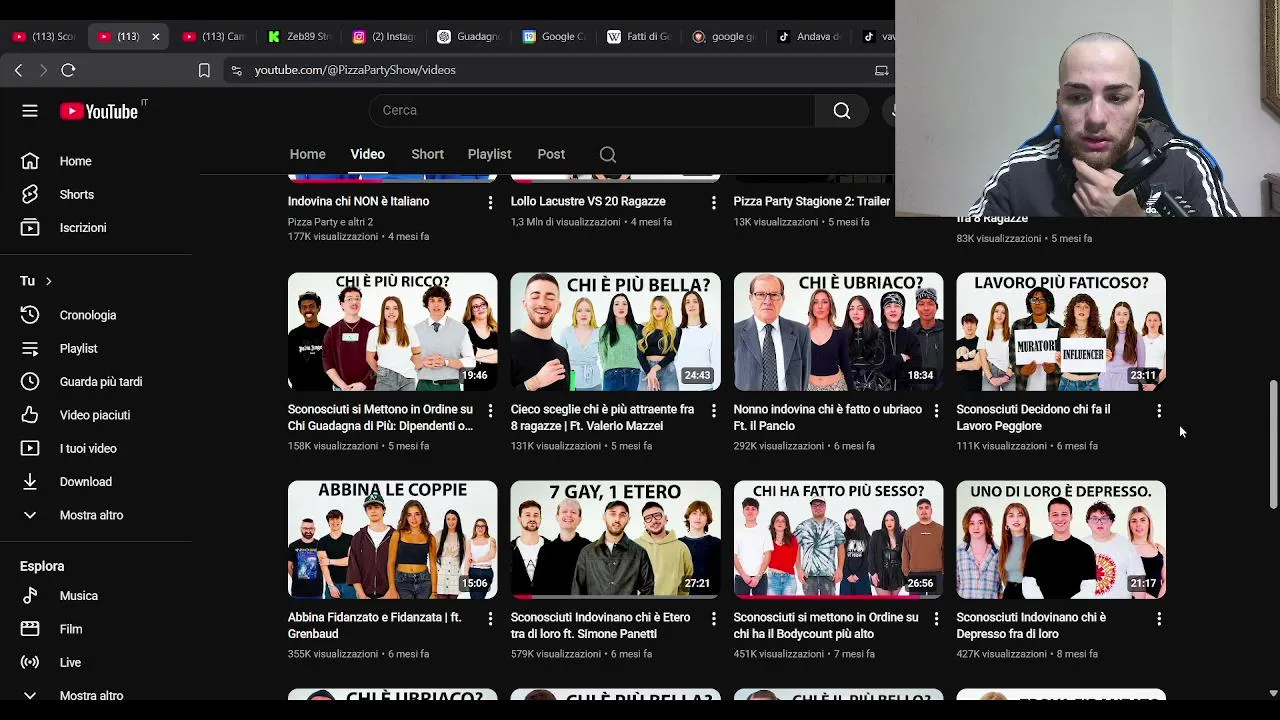Click the search magnifier button
This screenshot has height=720, width=1280.
pos(842,111)
